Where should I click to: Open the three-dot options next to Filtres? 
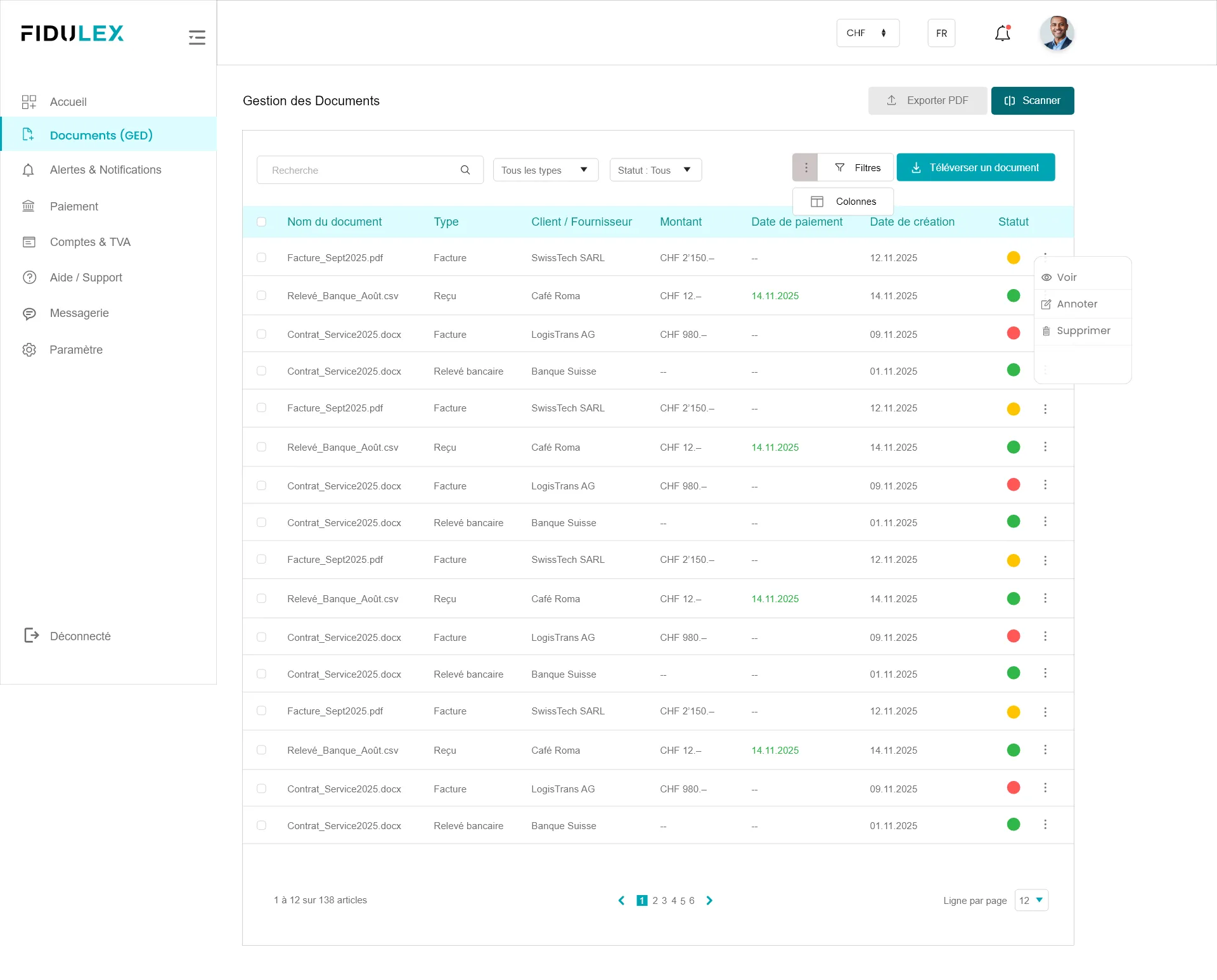(x=806, y=167)
